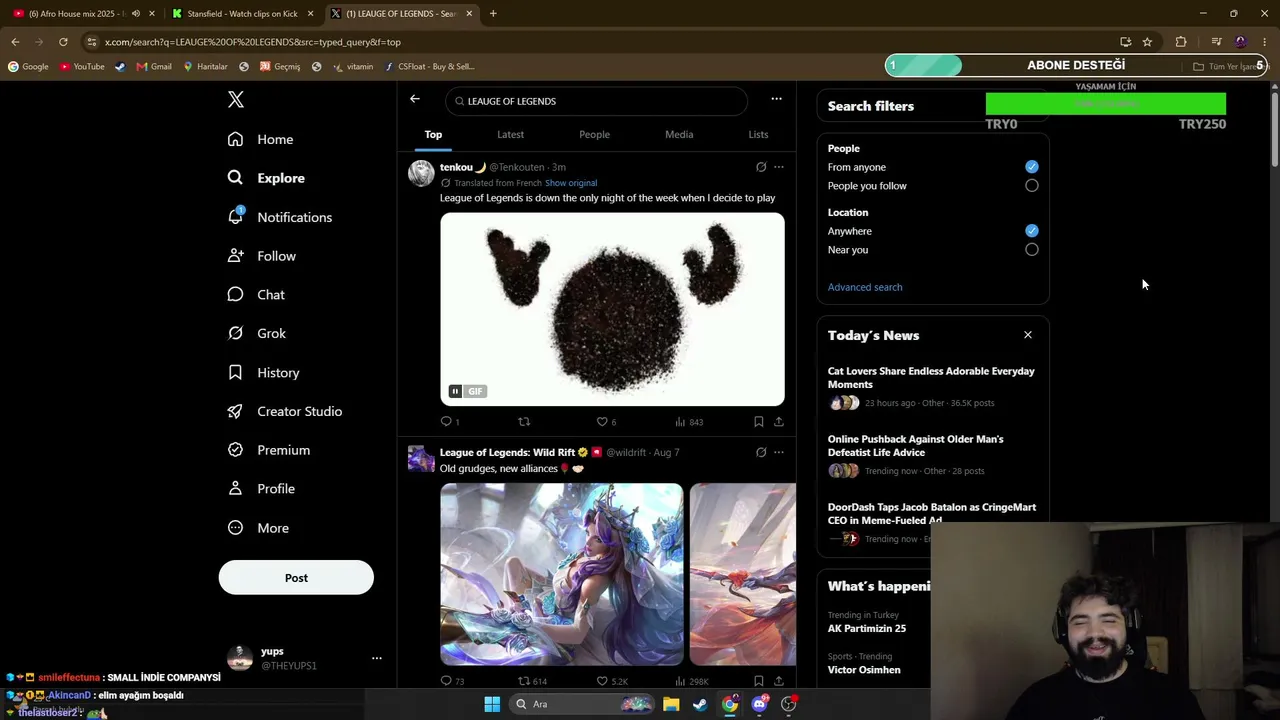The height and width of the screenshot is (720, 1280).
Task: Click the browser address bar URL
Action: [253, 42]
